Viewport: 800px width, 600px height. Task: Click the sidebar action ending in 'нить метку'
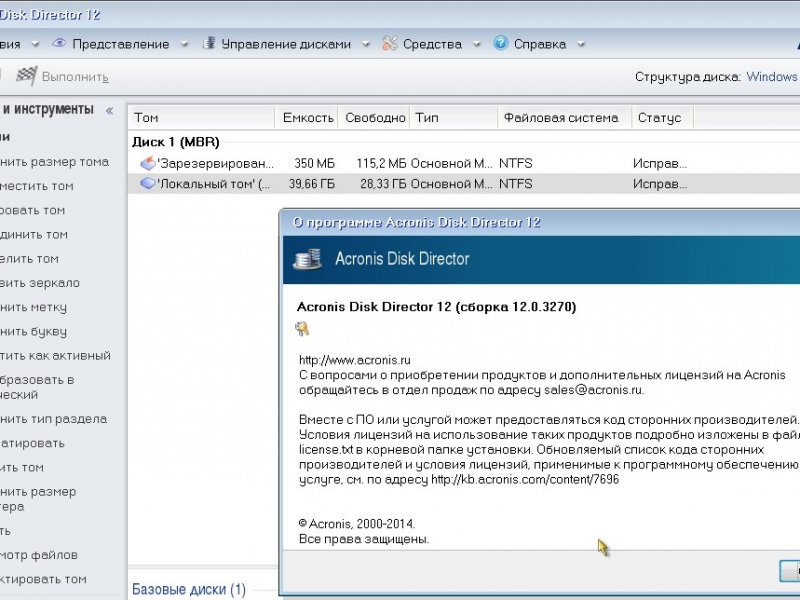click(x=33, y=308)
